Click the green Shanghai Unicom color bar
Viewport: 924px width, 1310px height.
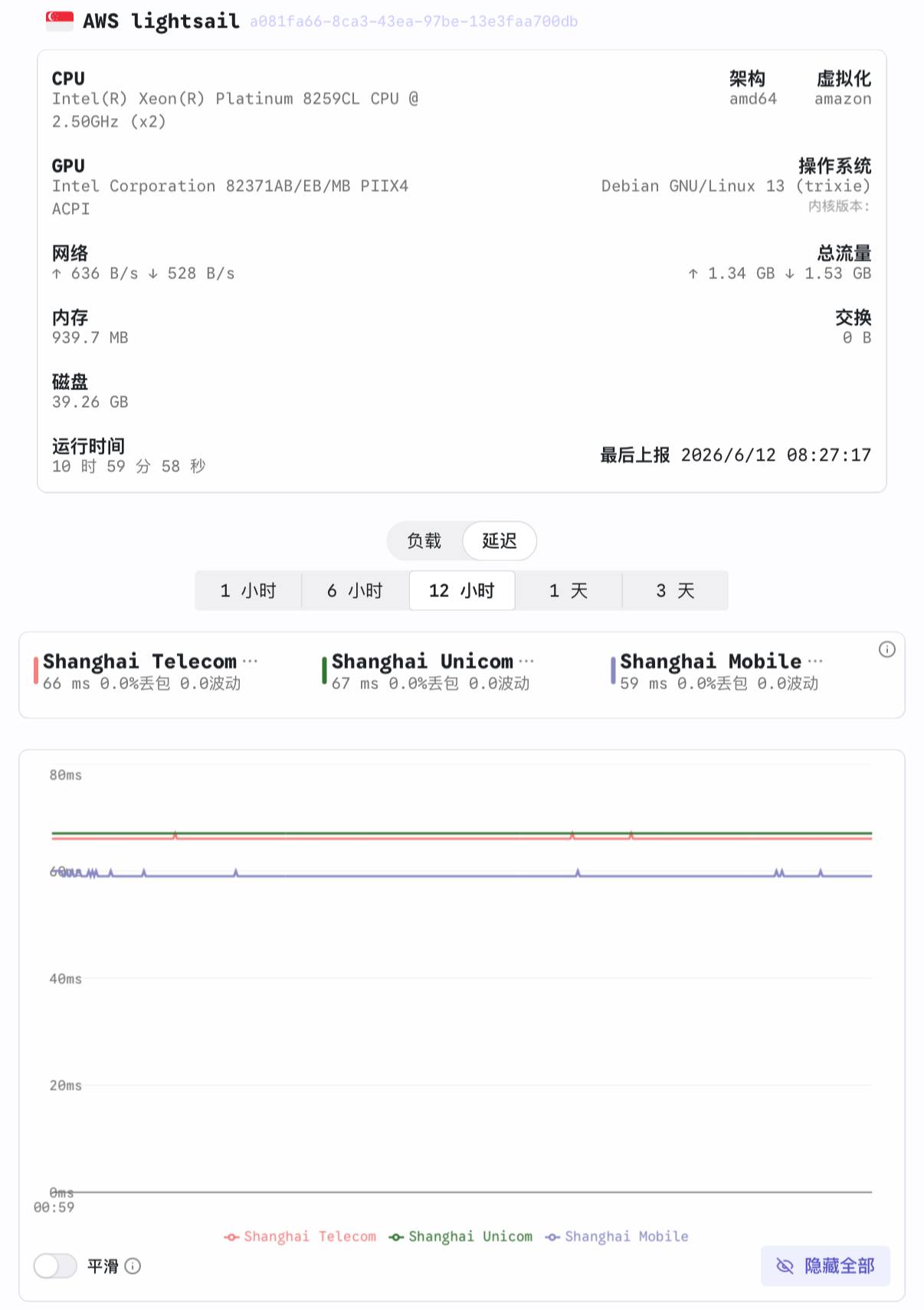coord(324,671)
